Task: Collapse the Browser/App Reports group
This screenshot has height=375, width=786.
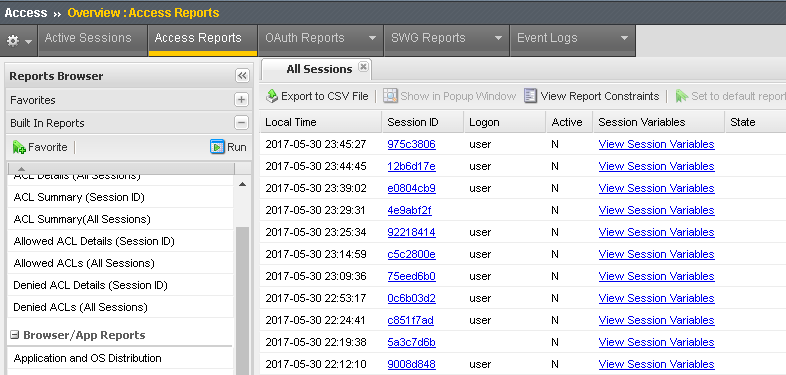Action: (x=15, y=335)
